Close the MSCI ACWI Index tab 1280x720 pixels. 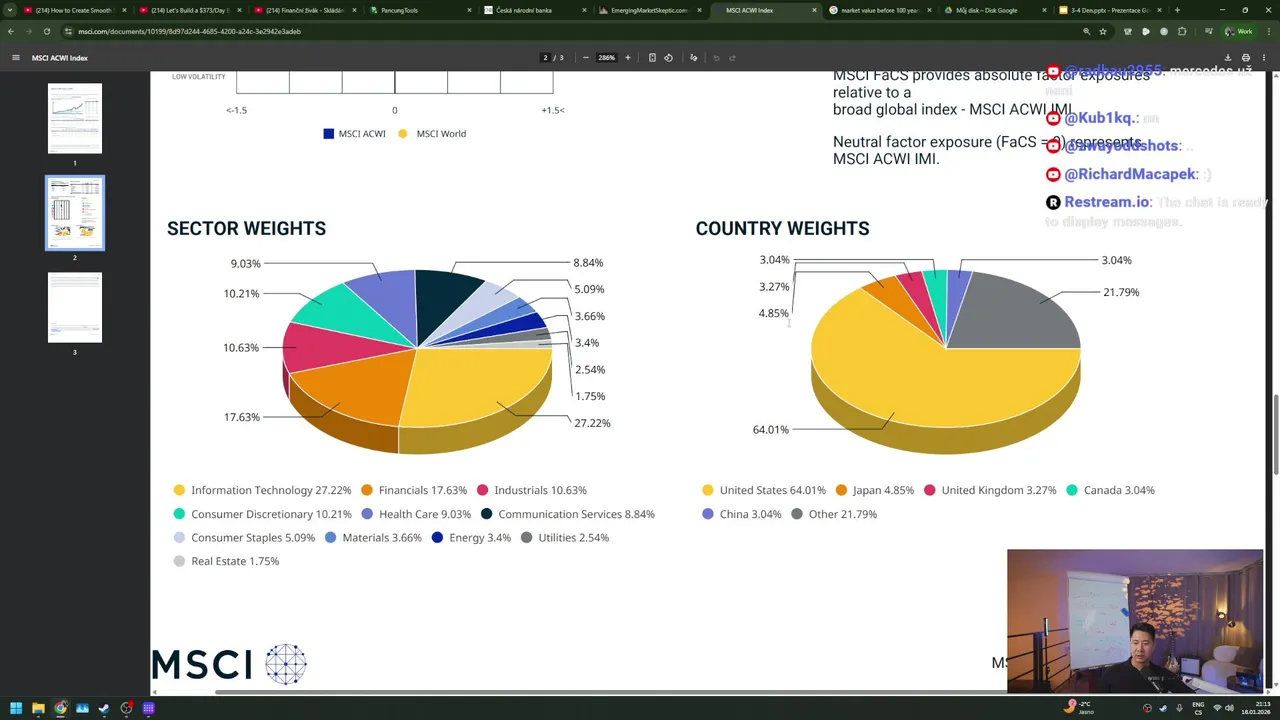[814, 10]
